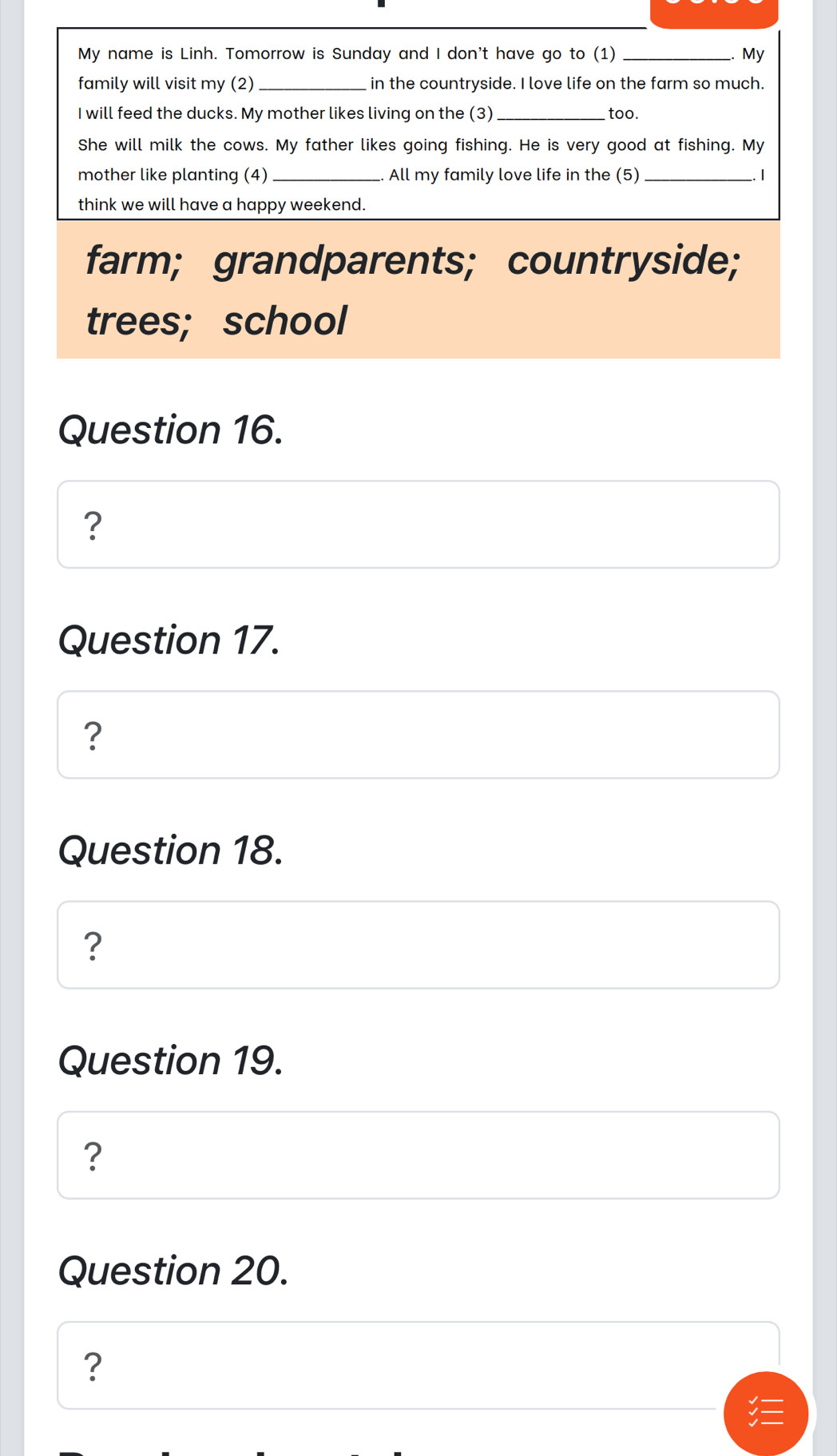
Task: Click the 'Question 20.' heading
Action: [173, 1271]
